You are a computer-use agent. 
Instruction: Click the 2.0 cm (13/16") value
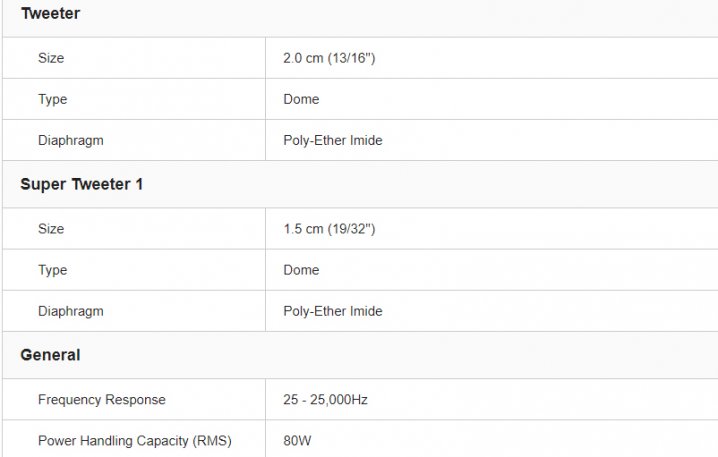[329, 58]
